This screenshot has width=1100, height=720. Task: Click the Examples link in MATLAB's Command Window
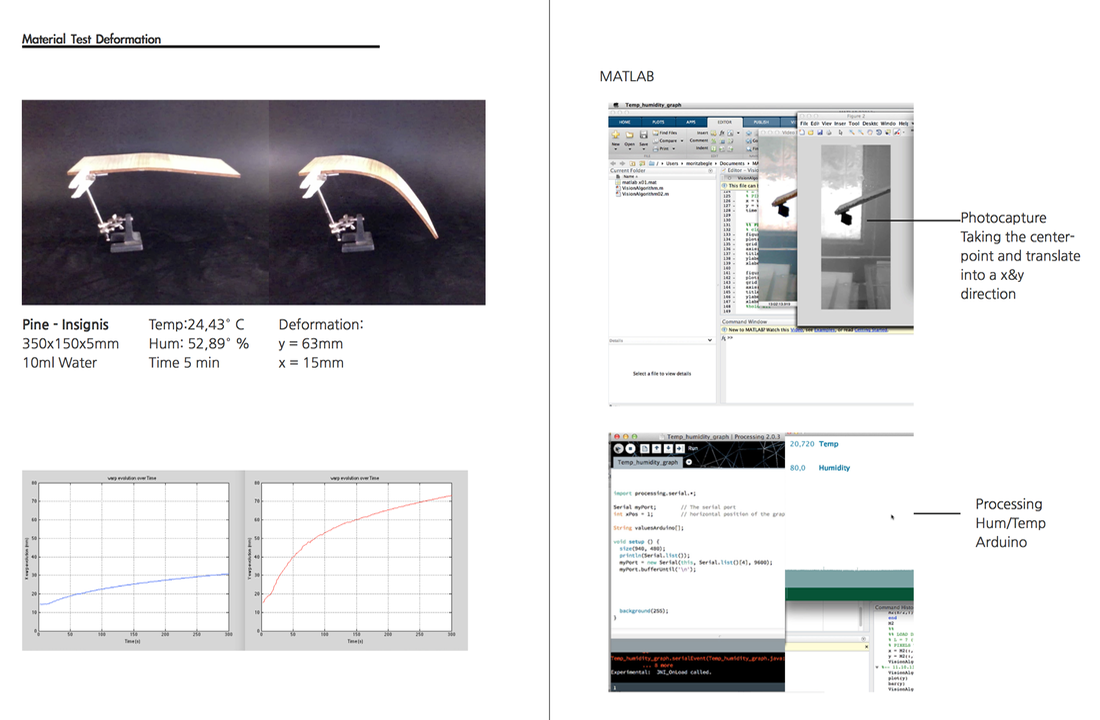click(824, 330)
